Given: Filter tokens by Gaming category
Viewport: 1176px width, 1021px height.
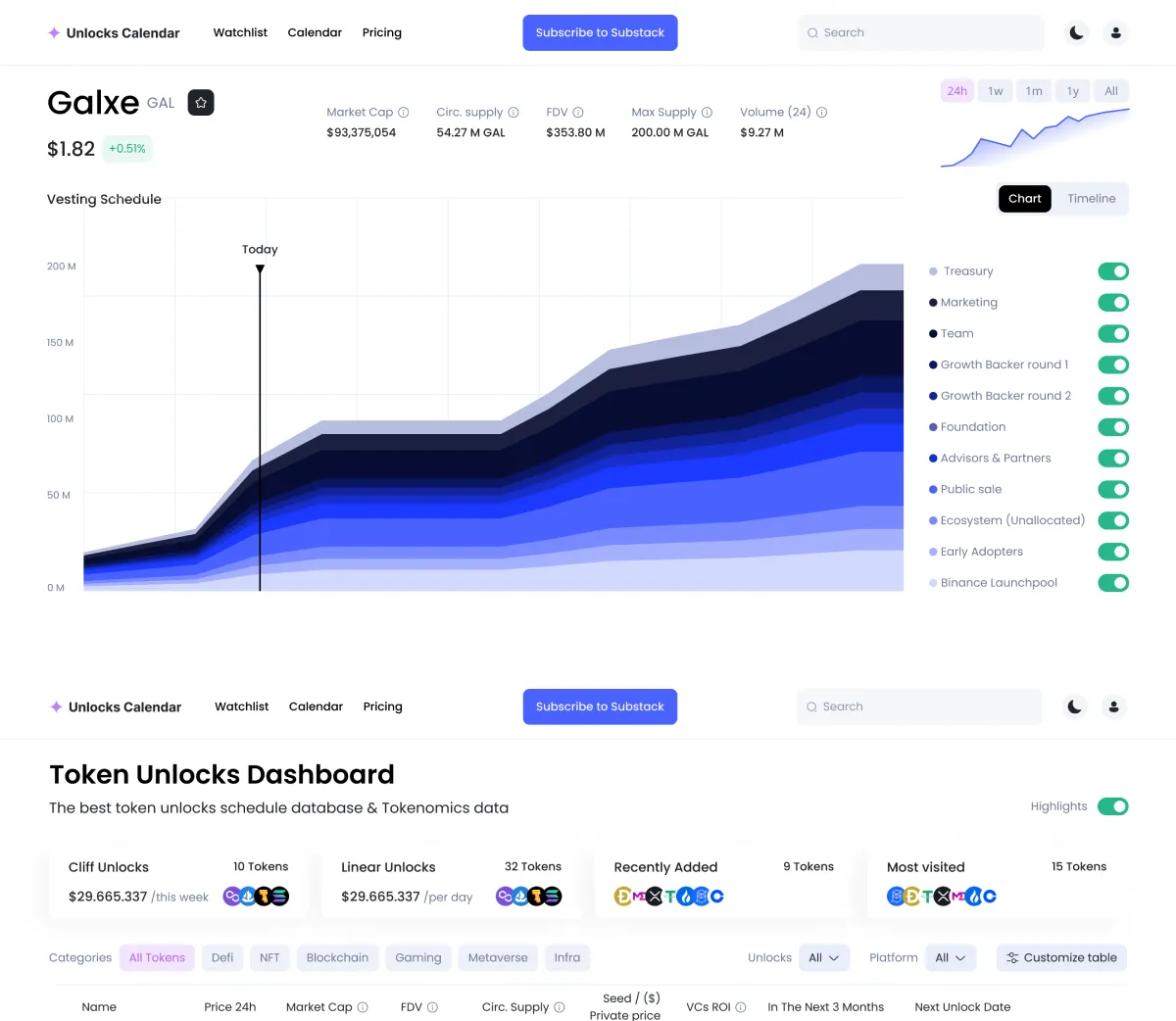Looking at the screenshot, I should [418, 957].
